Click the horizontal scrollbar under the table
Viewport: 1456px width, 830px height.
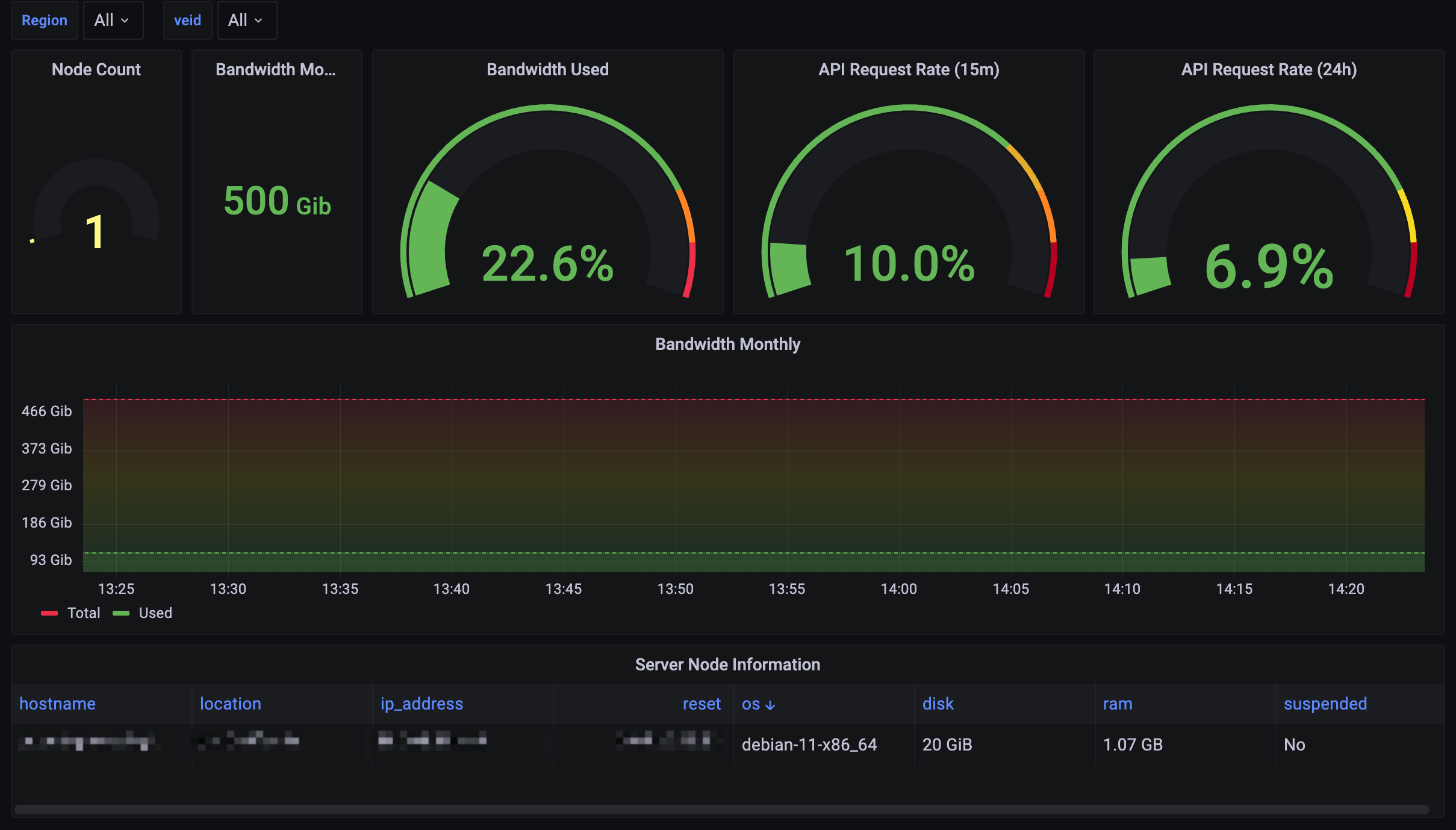pos(721,810)
